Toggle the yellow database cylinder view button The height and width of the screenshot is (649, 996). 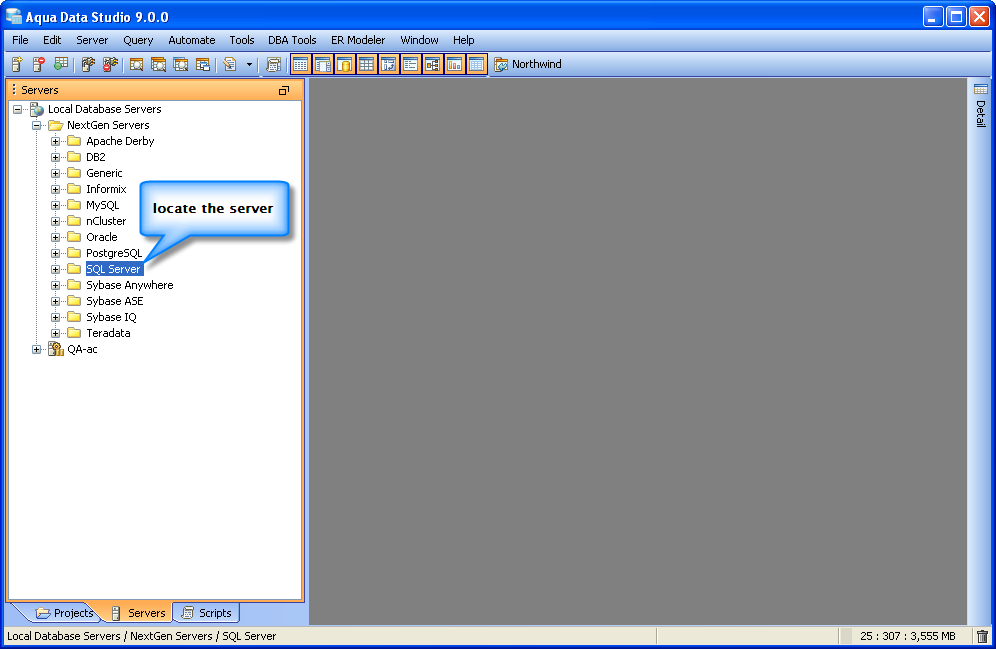point(344,64)
